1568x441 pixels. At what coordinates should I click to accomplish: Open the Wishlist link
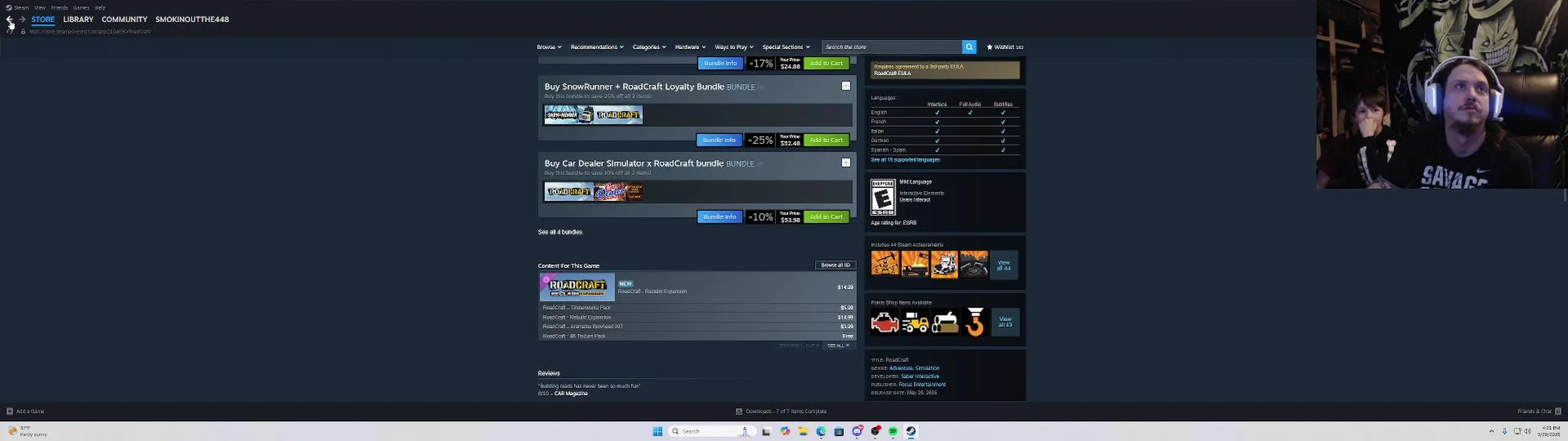1005,47
